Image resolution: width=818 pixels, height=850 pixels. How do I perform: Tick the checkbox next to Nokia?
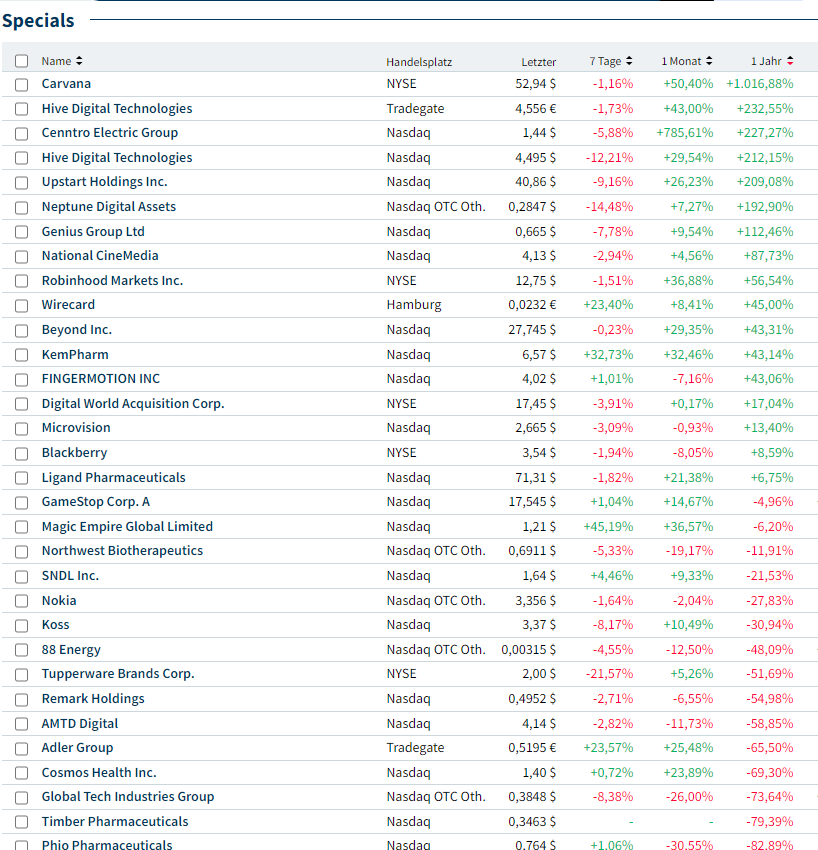(22, 601)
